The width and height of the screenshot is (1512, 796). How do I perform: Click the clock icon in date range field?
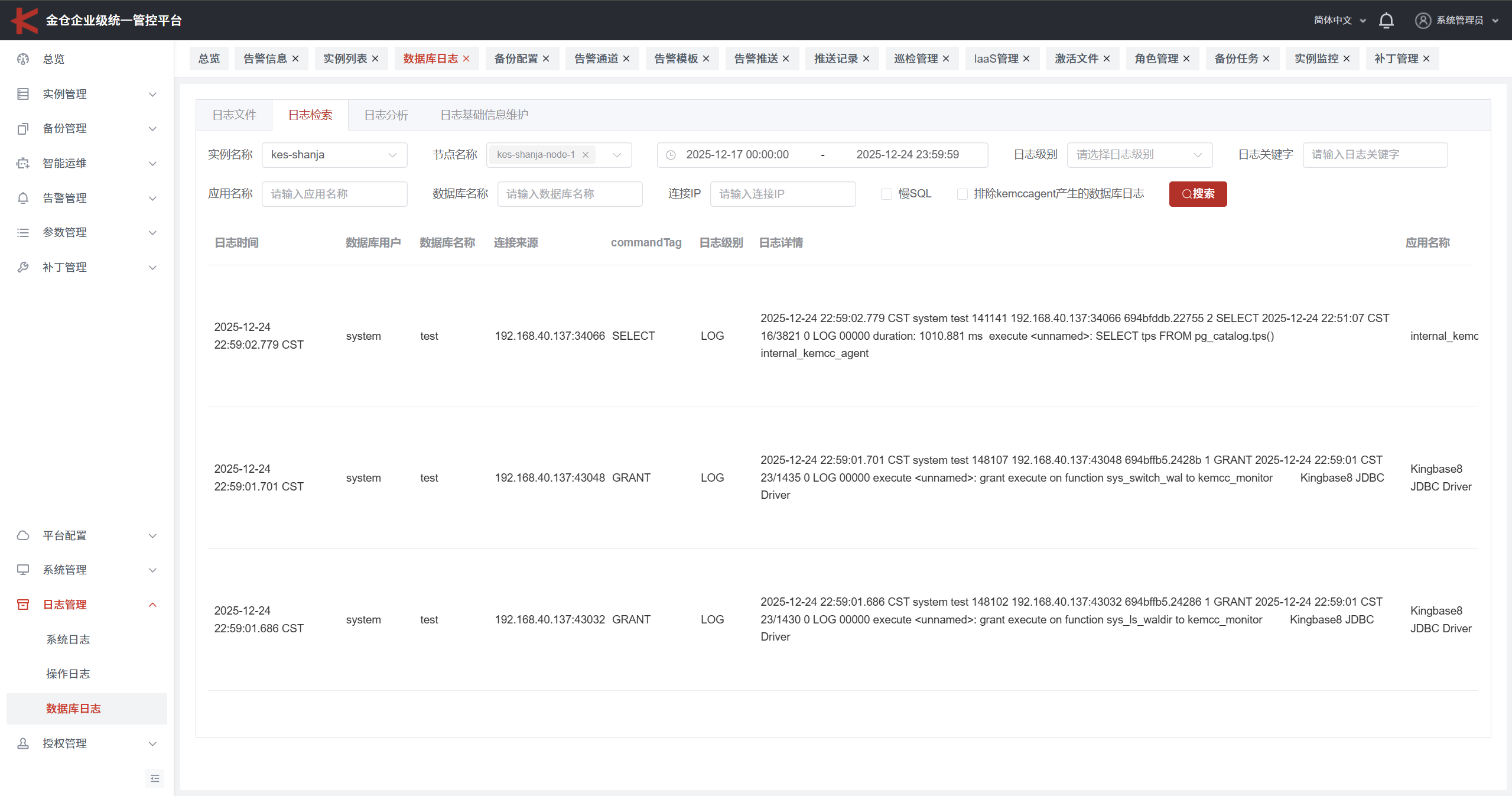click(671, 155)
